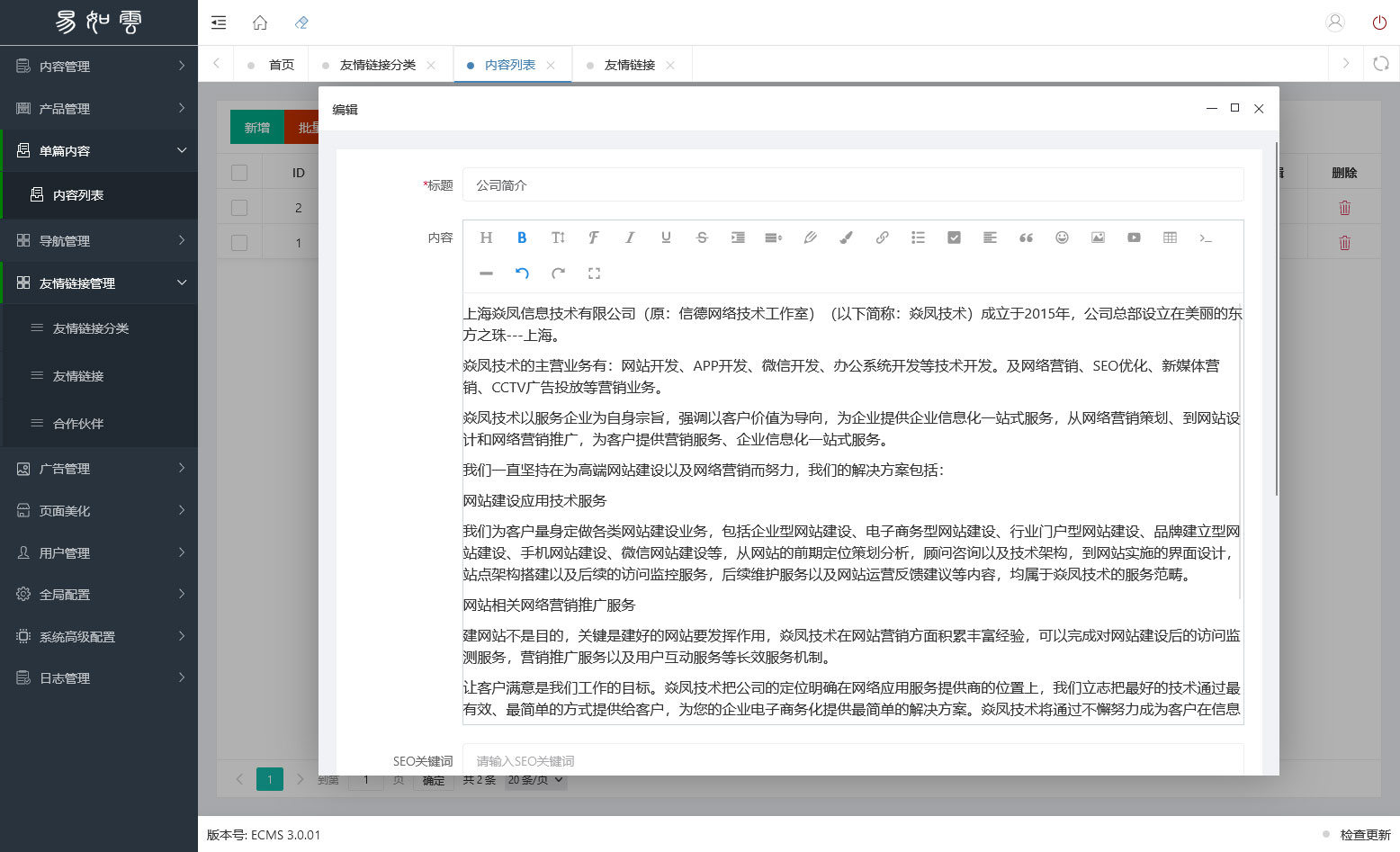Screen dimensions: 1400x852
Task: Click the 确定 pagination button
Action: click(434, 780)
